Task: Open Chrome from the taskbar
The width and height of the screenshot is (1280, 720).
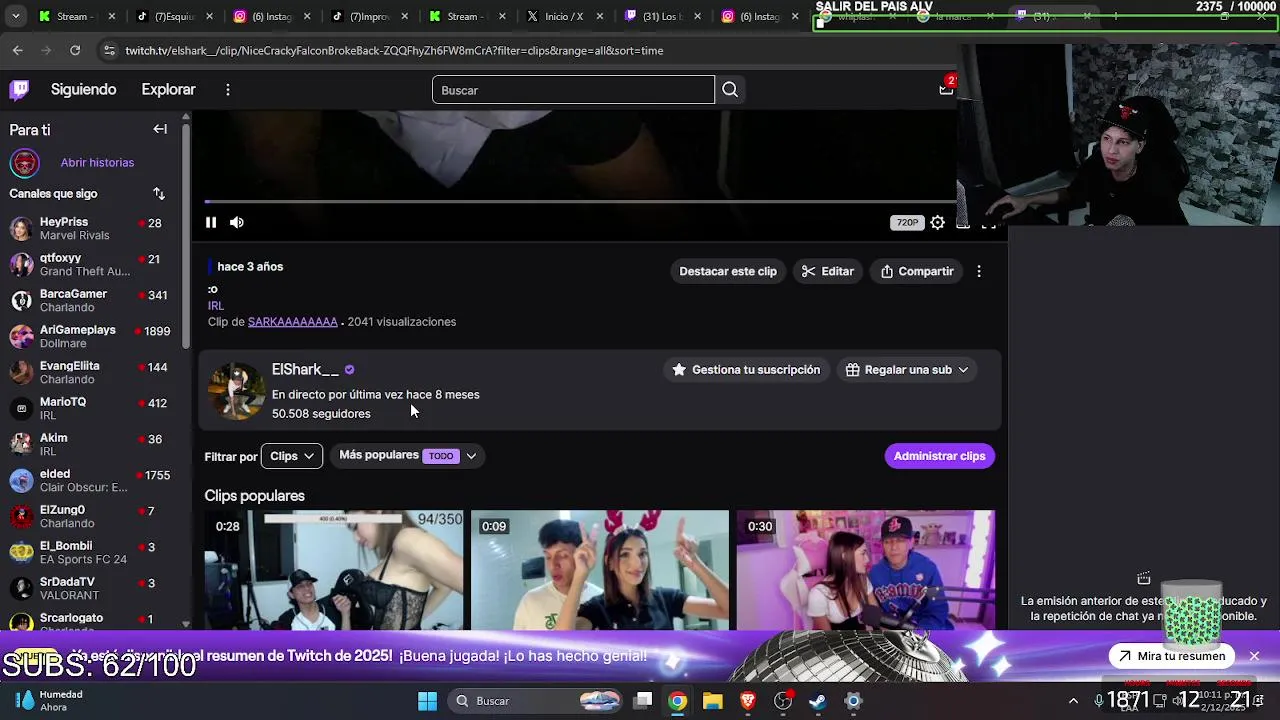Action: (678, 701)
